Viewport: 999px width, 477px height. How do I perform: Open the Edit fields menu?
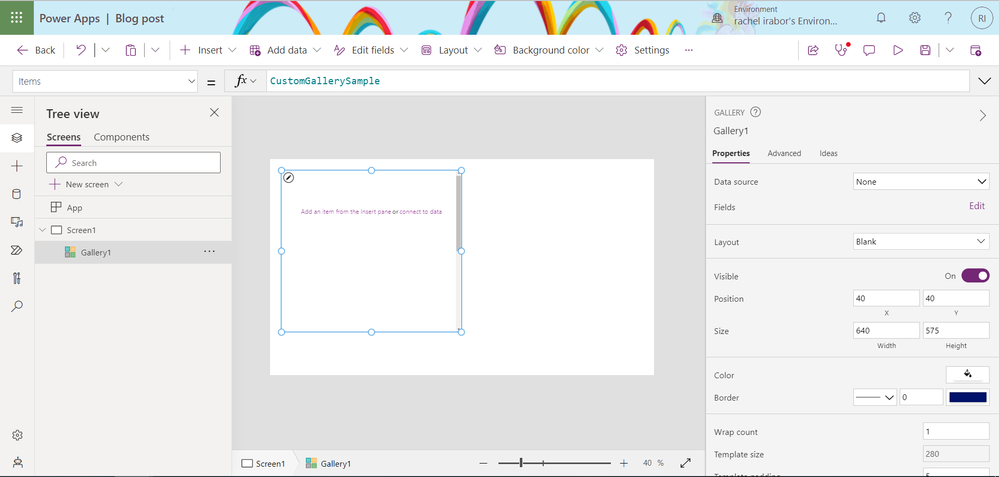pos(371,50)
